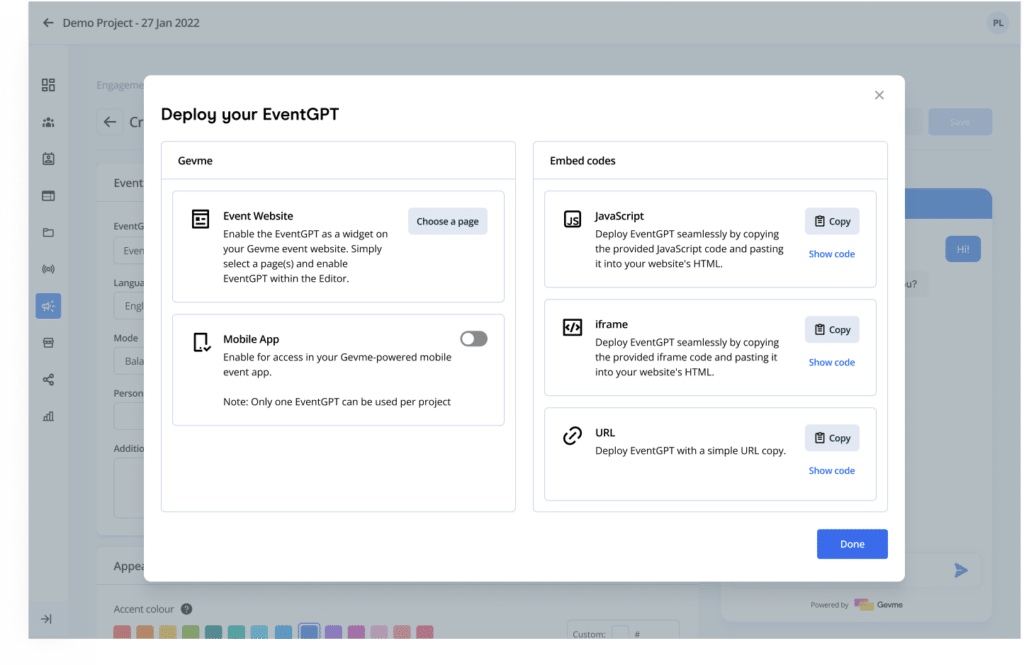The height and width of the screenshot is (665, 1024).
Task: Open the engagement megaphone sidebar icon
Action: point(48,306)
